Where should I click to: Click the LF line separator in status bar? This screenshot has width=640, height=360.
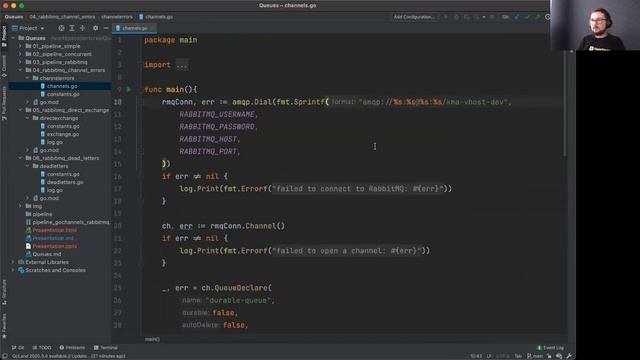489,356
